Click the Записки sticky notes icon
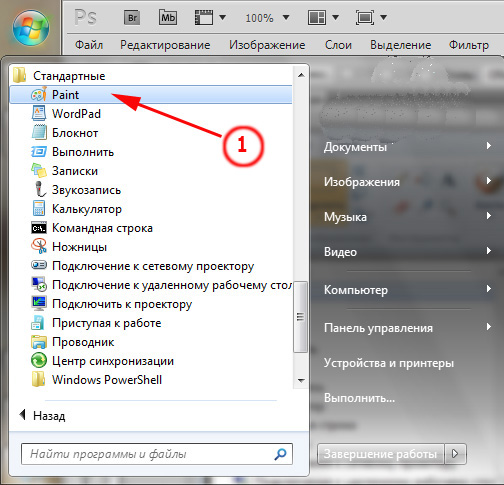The width and height of the screenshot is (504, 485). [39, 170]
